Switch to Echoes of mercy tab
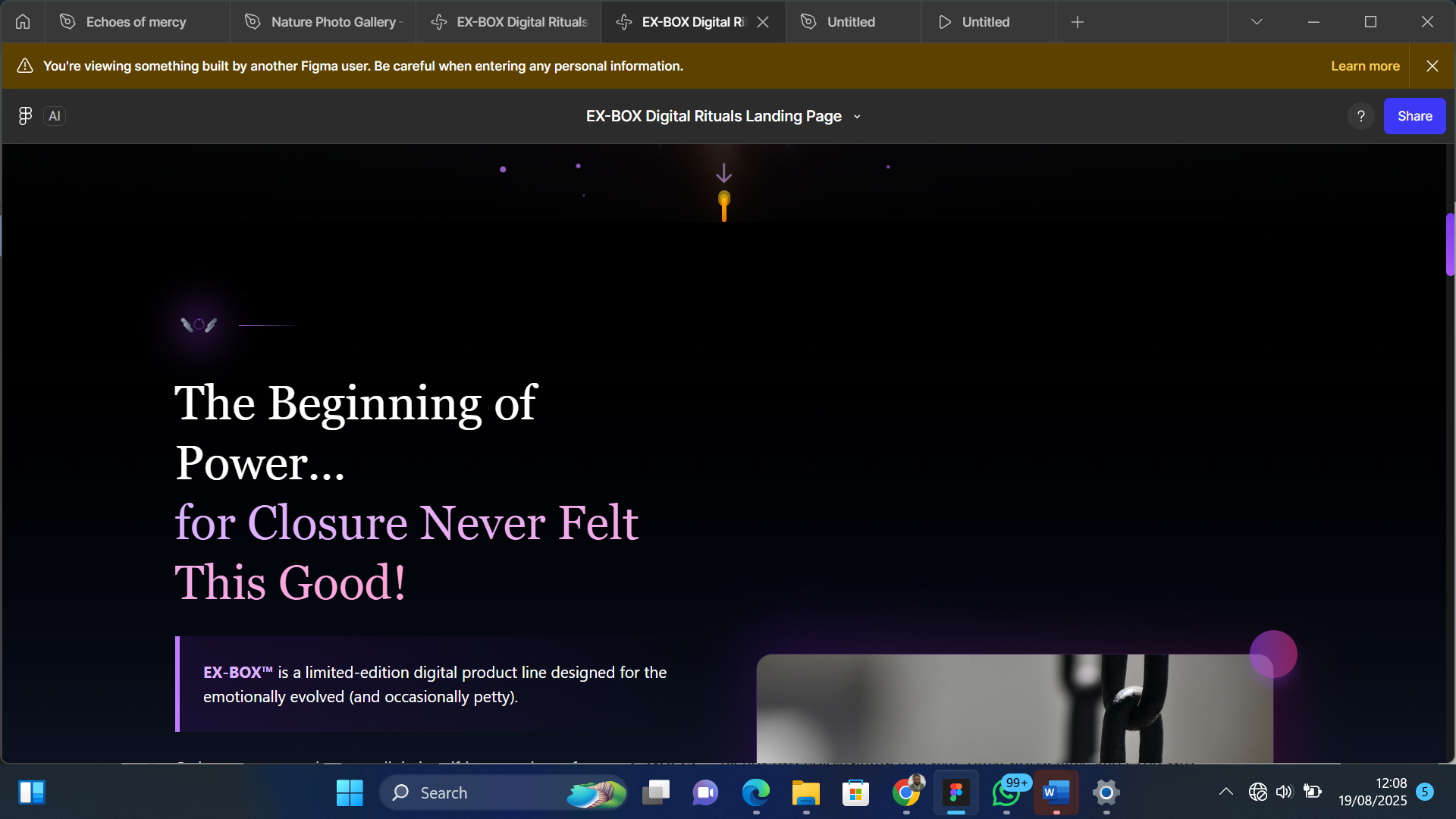 (136, 22)
